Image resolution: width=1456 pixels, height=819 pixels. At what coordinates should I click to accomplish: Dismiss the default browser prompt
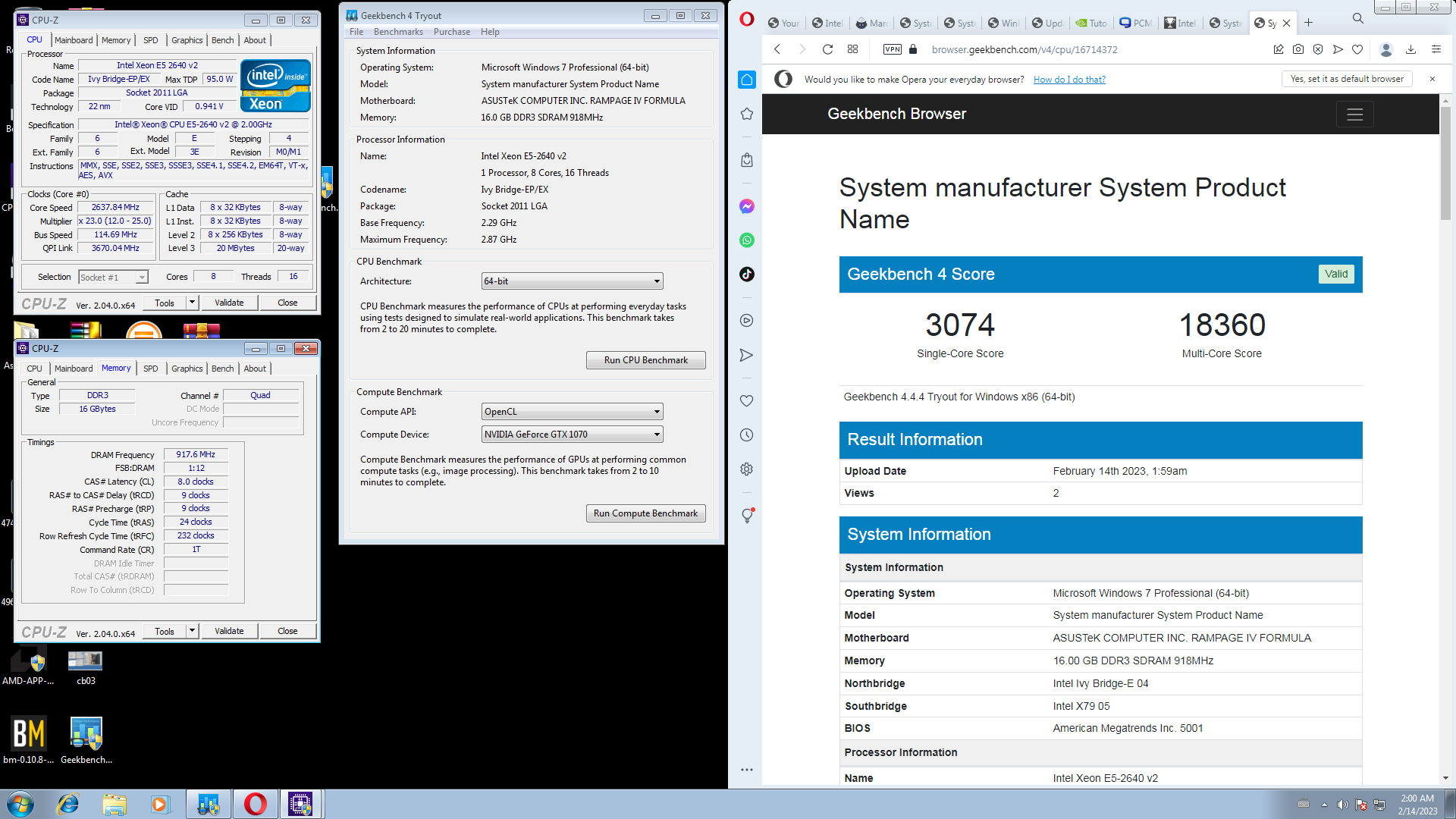point(1432,79)
